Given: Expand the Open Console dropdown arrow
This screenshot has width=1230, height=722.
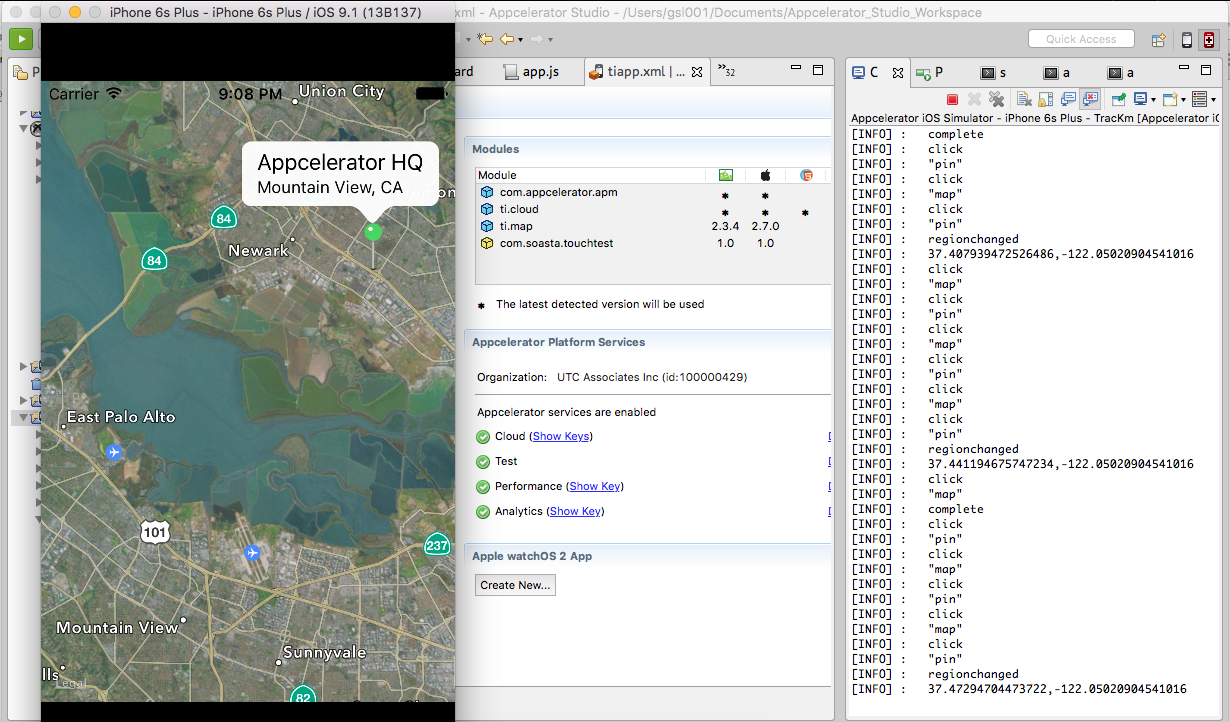Looking at the screenshot, I should [x=1182, y=100].
